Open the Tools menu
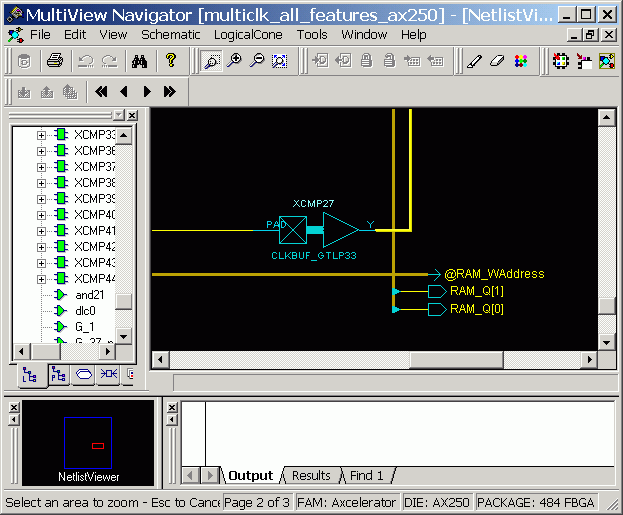This screenshot has width=623, height=515. click(312, 35)
